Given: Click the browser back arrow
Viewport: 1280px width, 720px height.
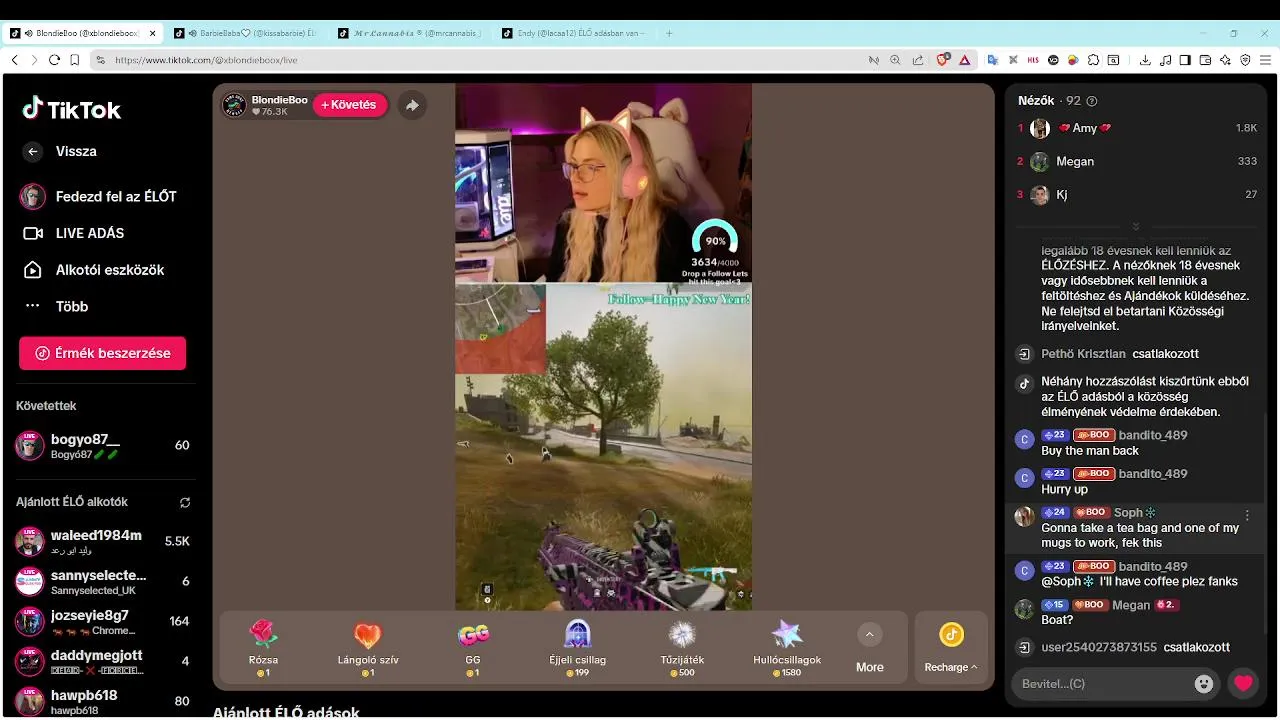Looking at the screenshot, I should 14,60.
